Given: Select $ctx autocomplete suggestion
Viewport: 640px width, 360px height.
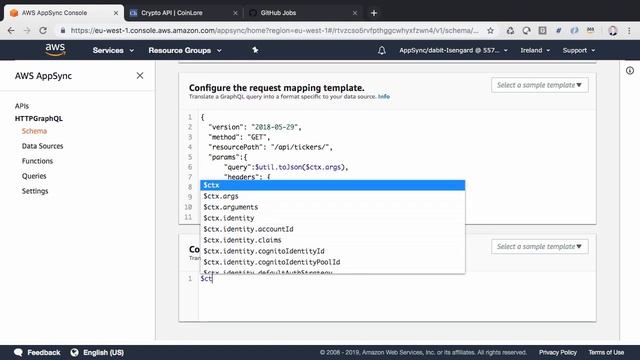Looking at the screenshot, I should 332,185.
